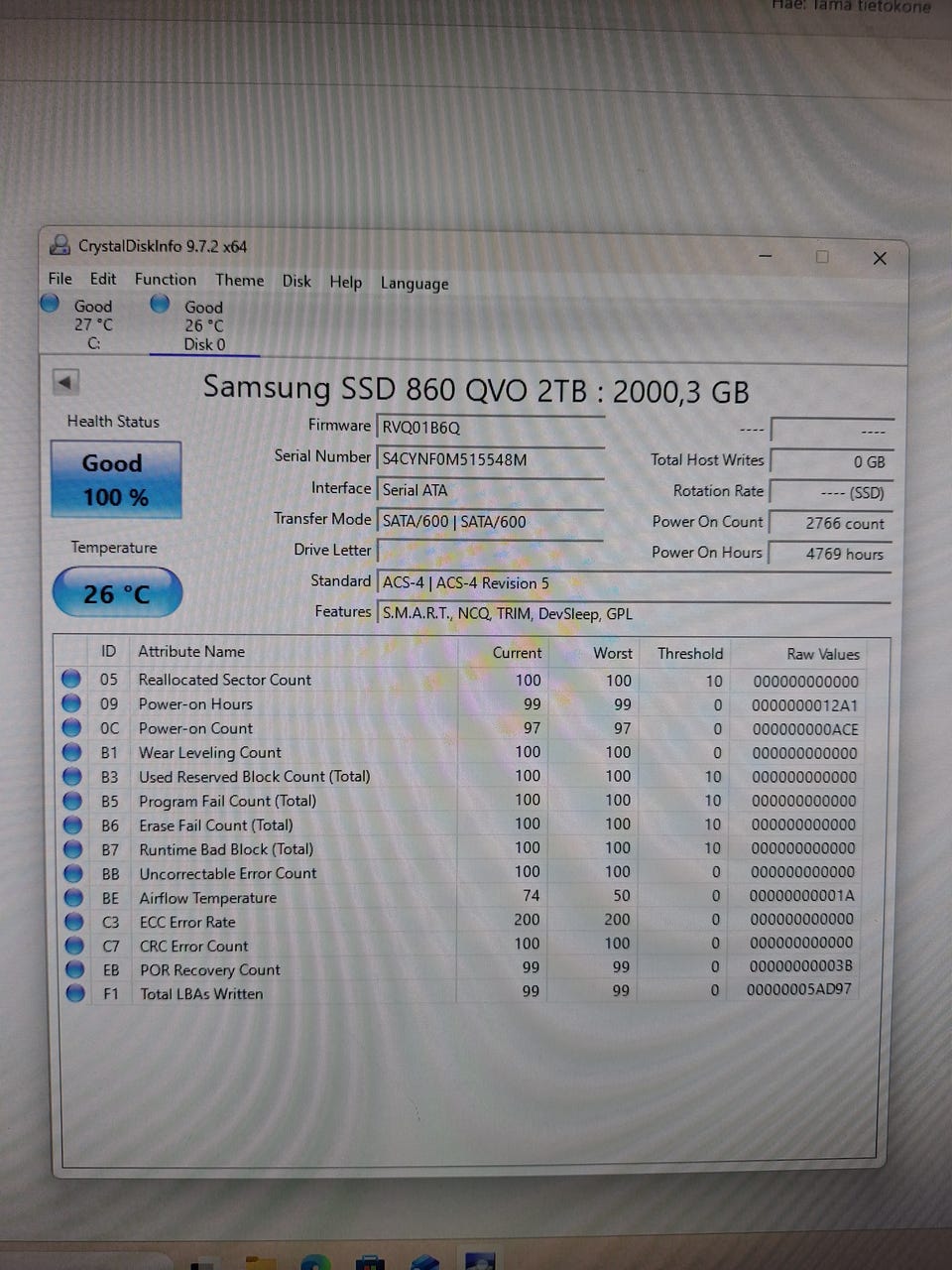Click the raw value 00000000003B
Screen dimensions: 952x1270
pyautogui.click(x=801, y=966)
